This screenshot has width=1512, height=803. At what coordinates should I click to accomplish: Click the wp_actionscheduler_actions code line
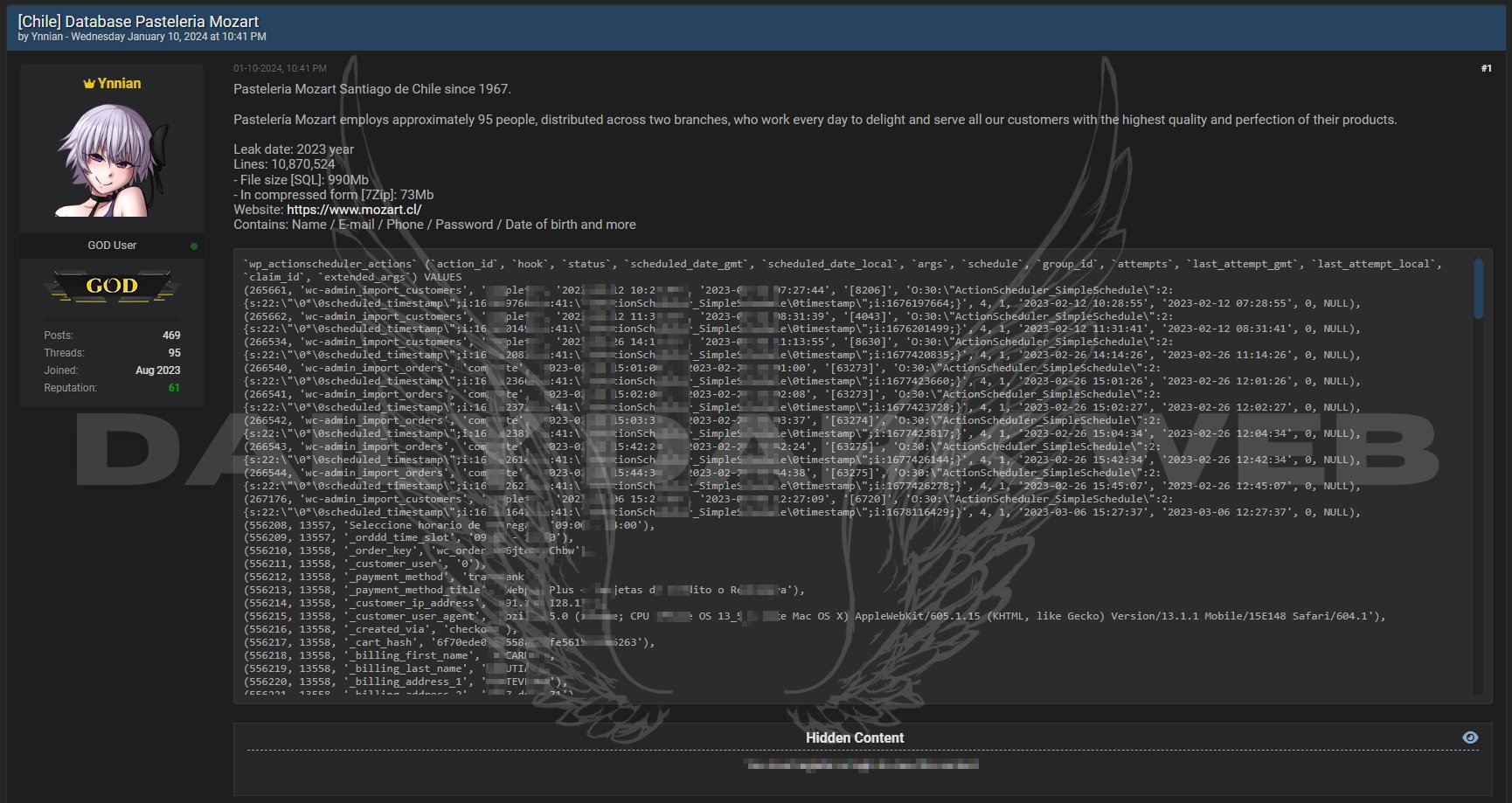click(843, 264)
